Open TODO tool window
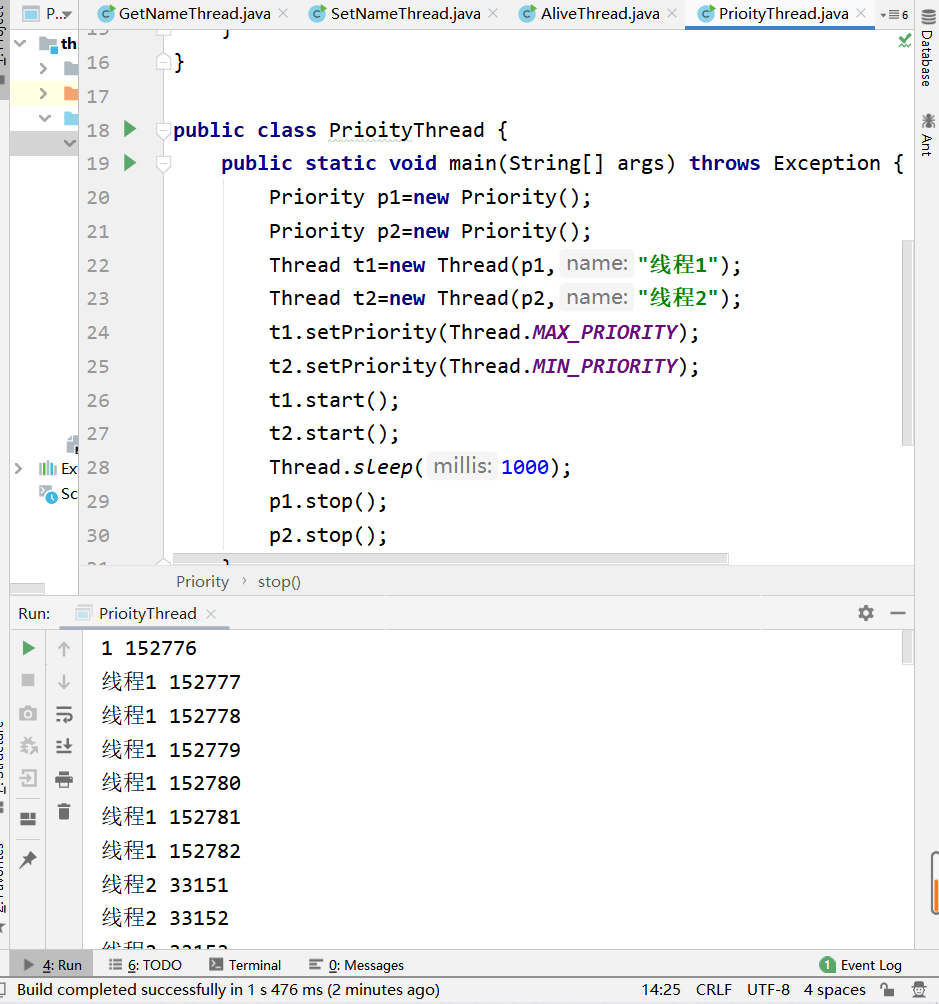Viewport: 939px width, 1004px height. (x=145, y=965)
